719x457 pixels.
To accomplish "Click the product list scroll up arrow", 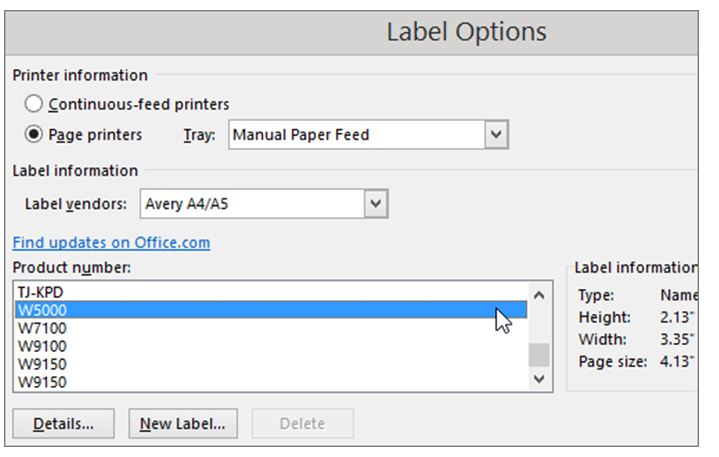I will tap(539, 295).
